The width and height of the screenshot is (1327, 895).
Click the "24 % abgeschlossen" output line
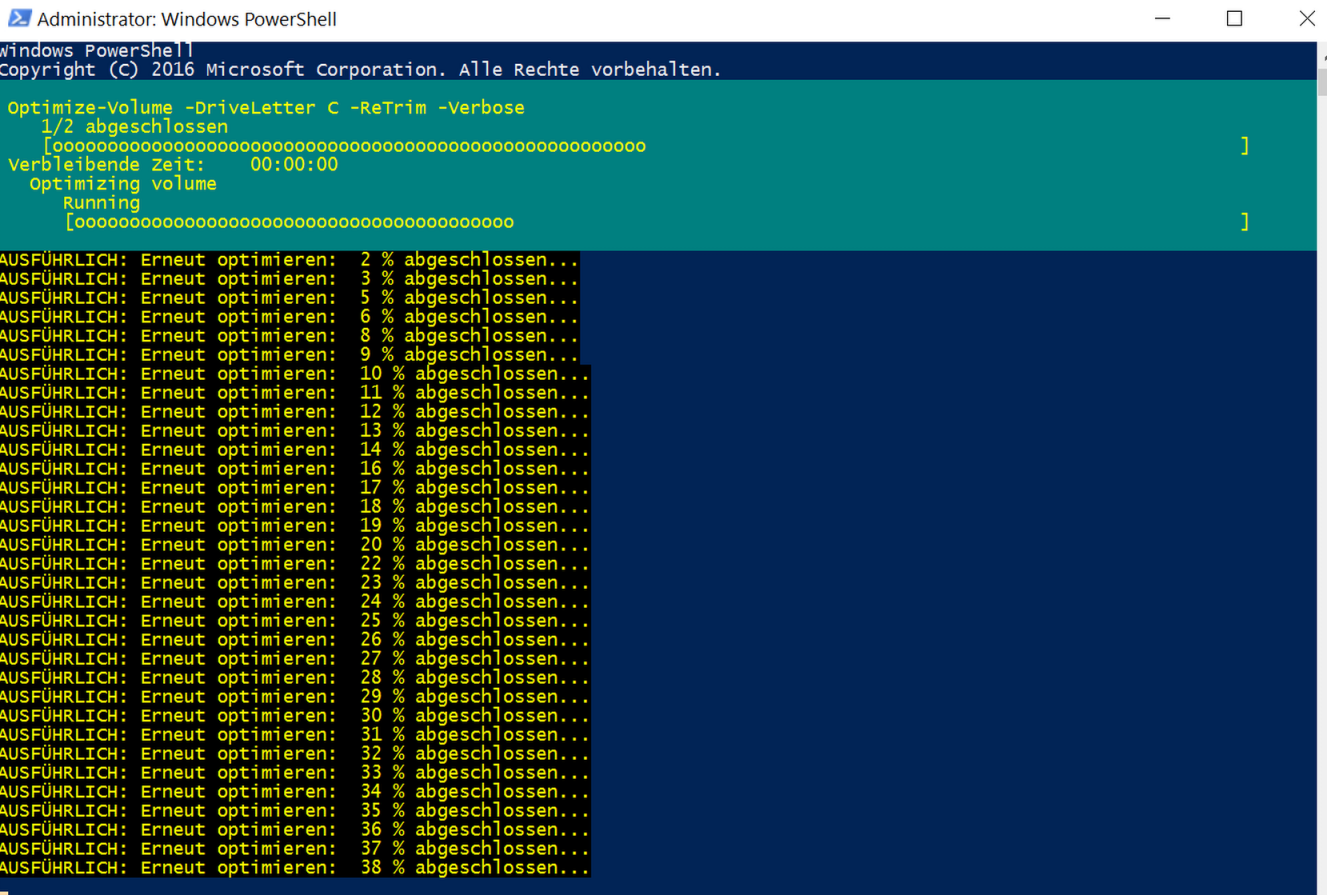click(x=295, y=602)
